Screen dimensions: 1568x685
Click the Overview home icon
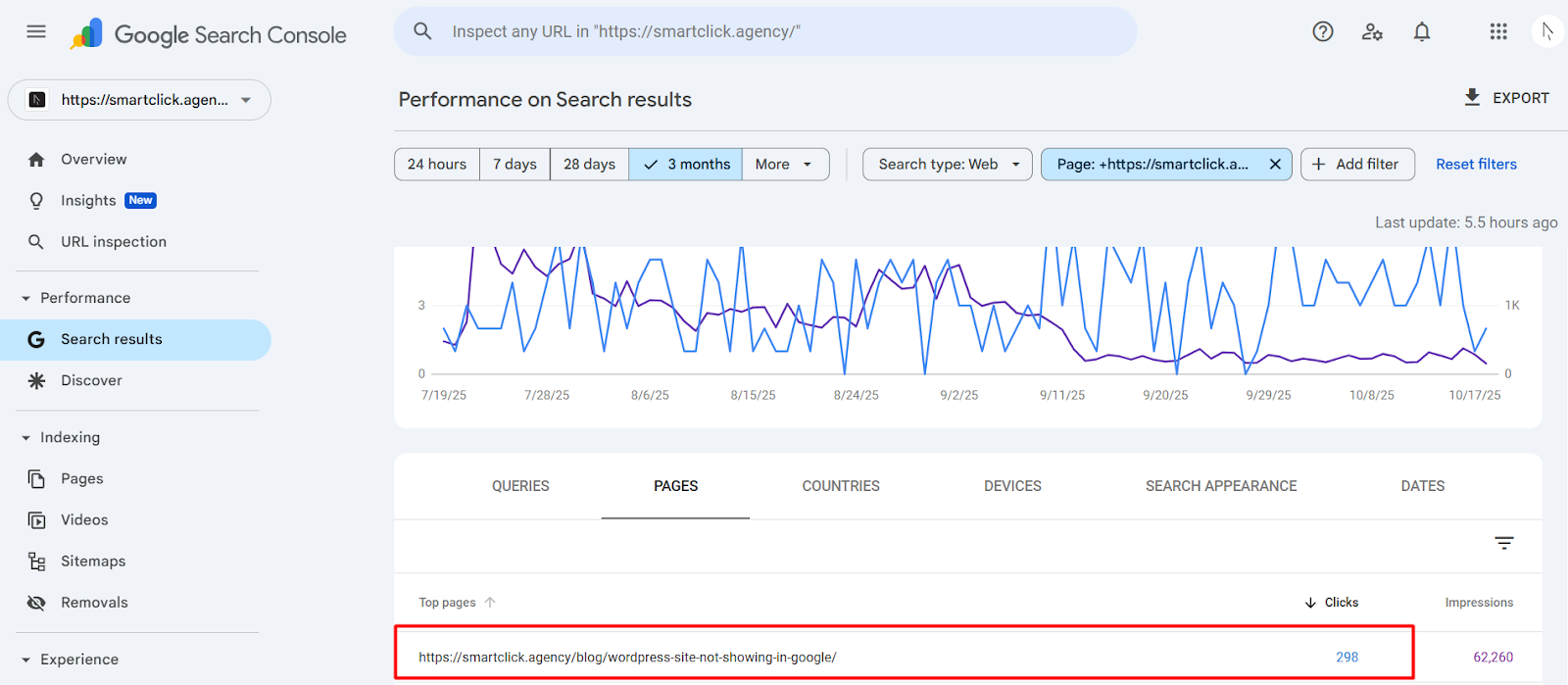(x=36, y=160)
